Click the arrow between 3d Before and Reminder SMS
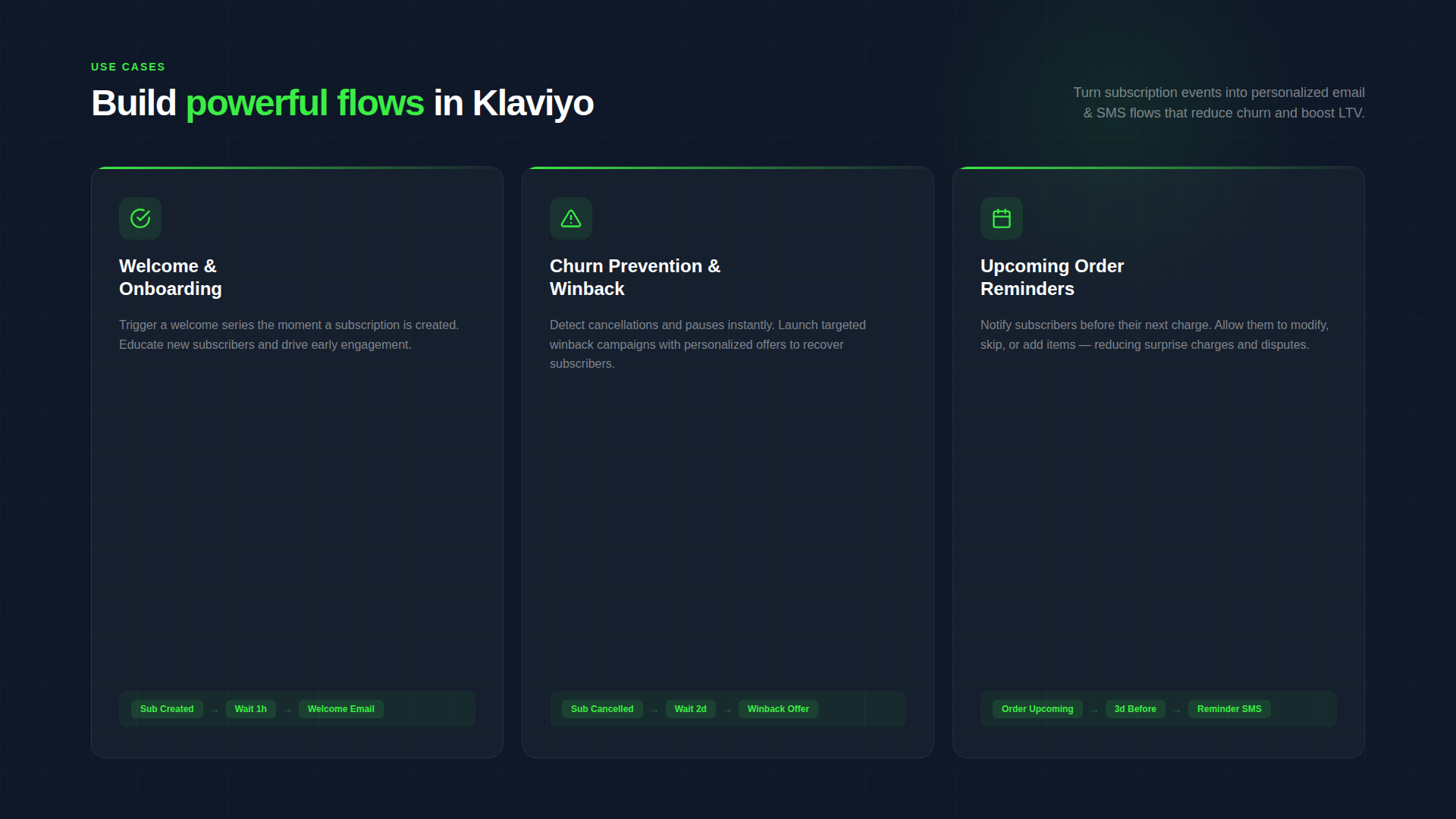1456x819 pixels. pos(1177,711)
